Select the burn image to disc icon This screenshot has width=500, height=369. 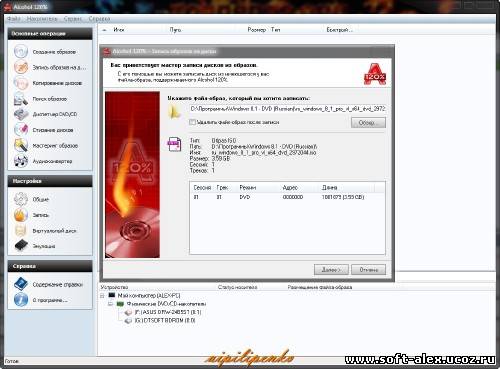21,67
